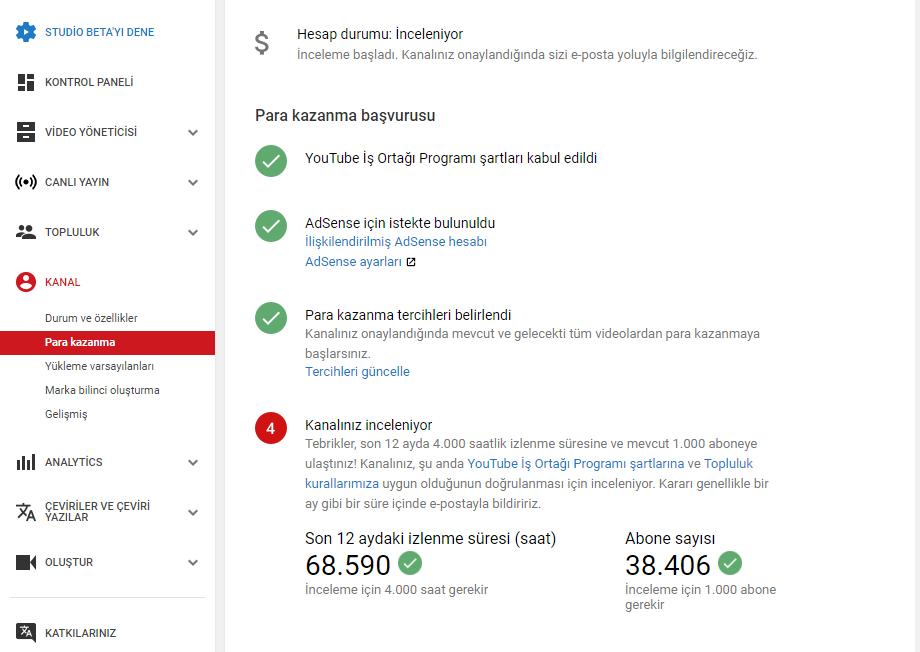The height and width of the screenshot is (652, 920).
Task: Select Analytics label in sidebar
Action: 74,462
